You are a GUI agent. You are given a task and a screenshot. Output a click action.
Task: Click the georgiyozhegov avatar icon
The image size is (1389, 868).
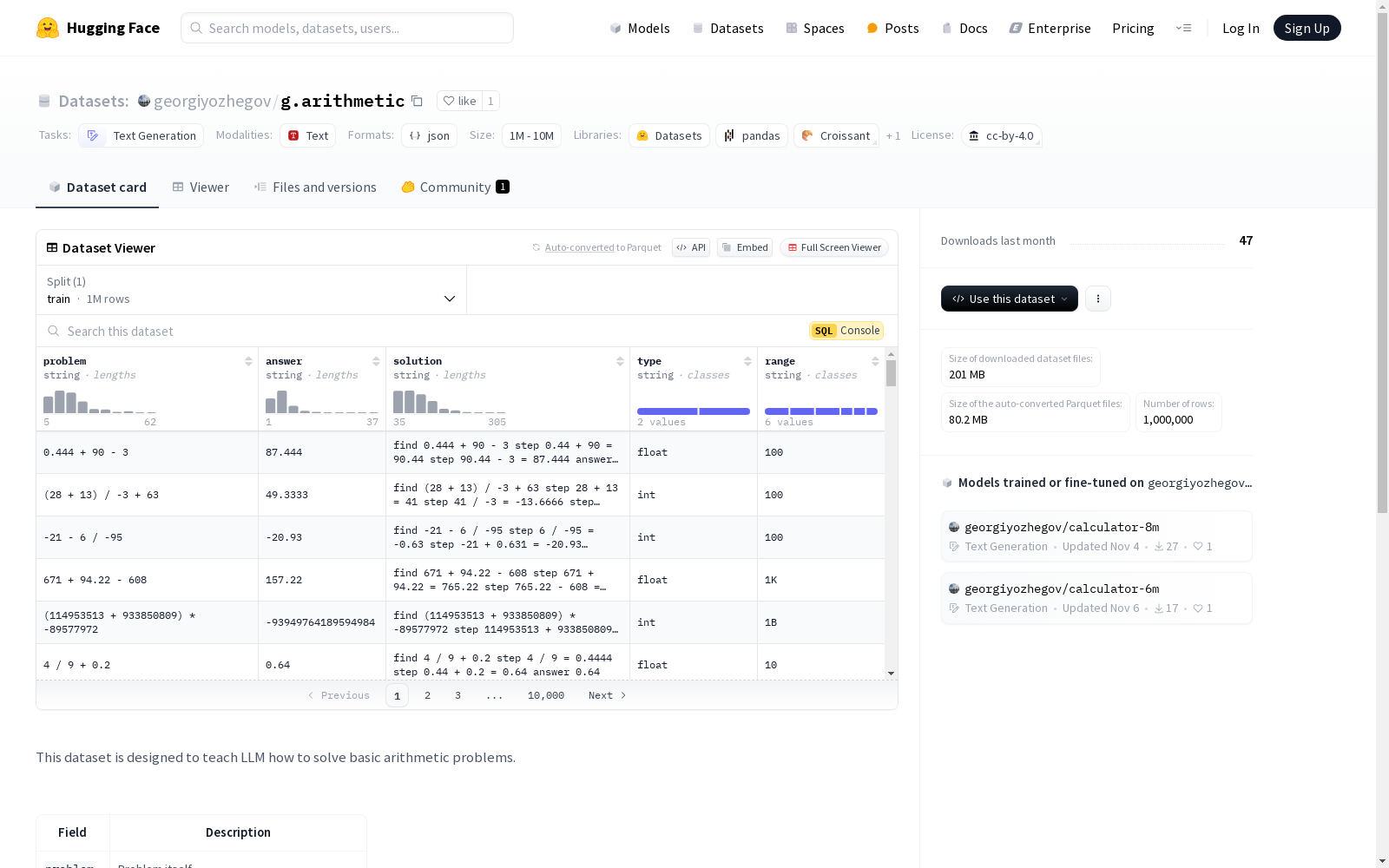click(x=144, y=101)
